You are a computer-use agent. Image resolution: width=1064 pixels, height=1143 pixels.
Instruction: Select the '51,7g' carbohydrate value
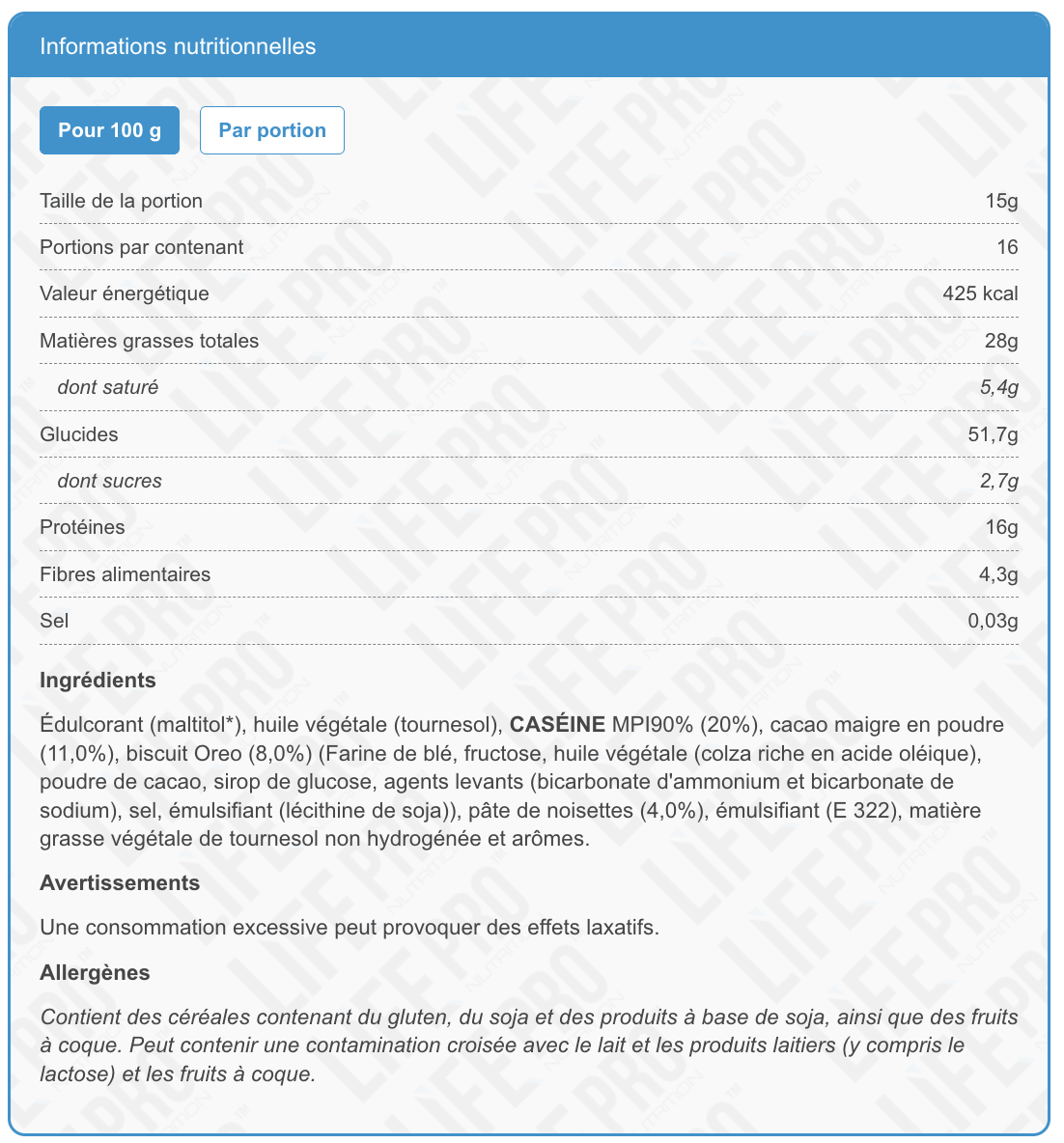pyautogui.click(x=993, y=434)
